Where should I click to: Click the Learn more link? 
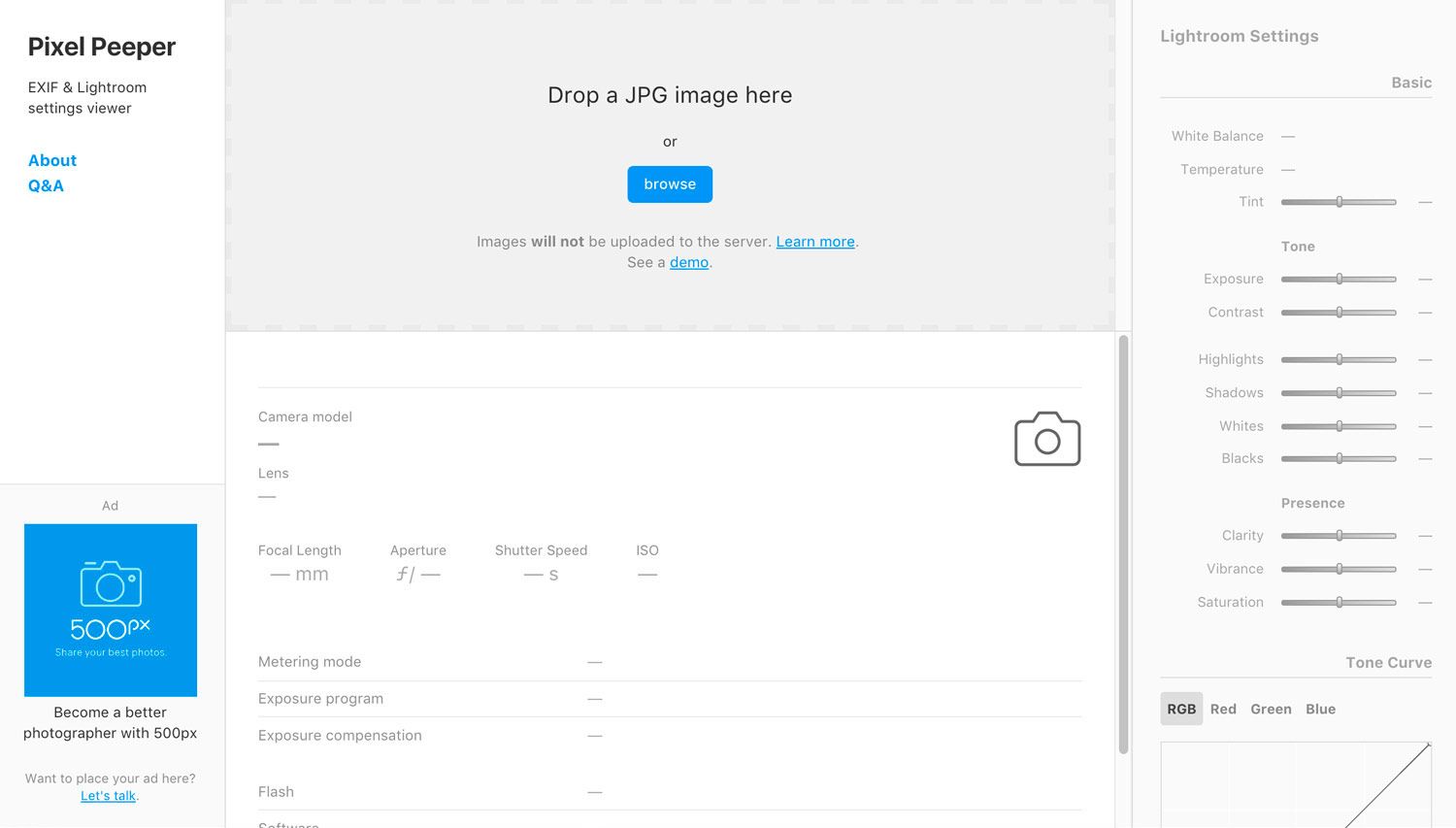pos(814,241)
